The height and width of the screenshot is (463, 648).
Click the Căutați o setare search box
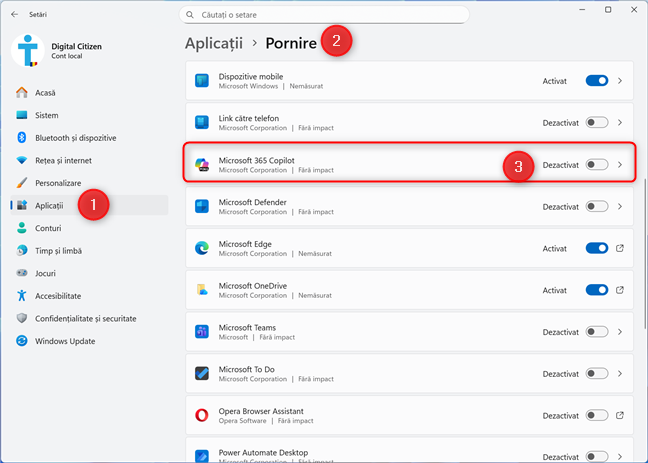324,15
